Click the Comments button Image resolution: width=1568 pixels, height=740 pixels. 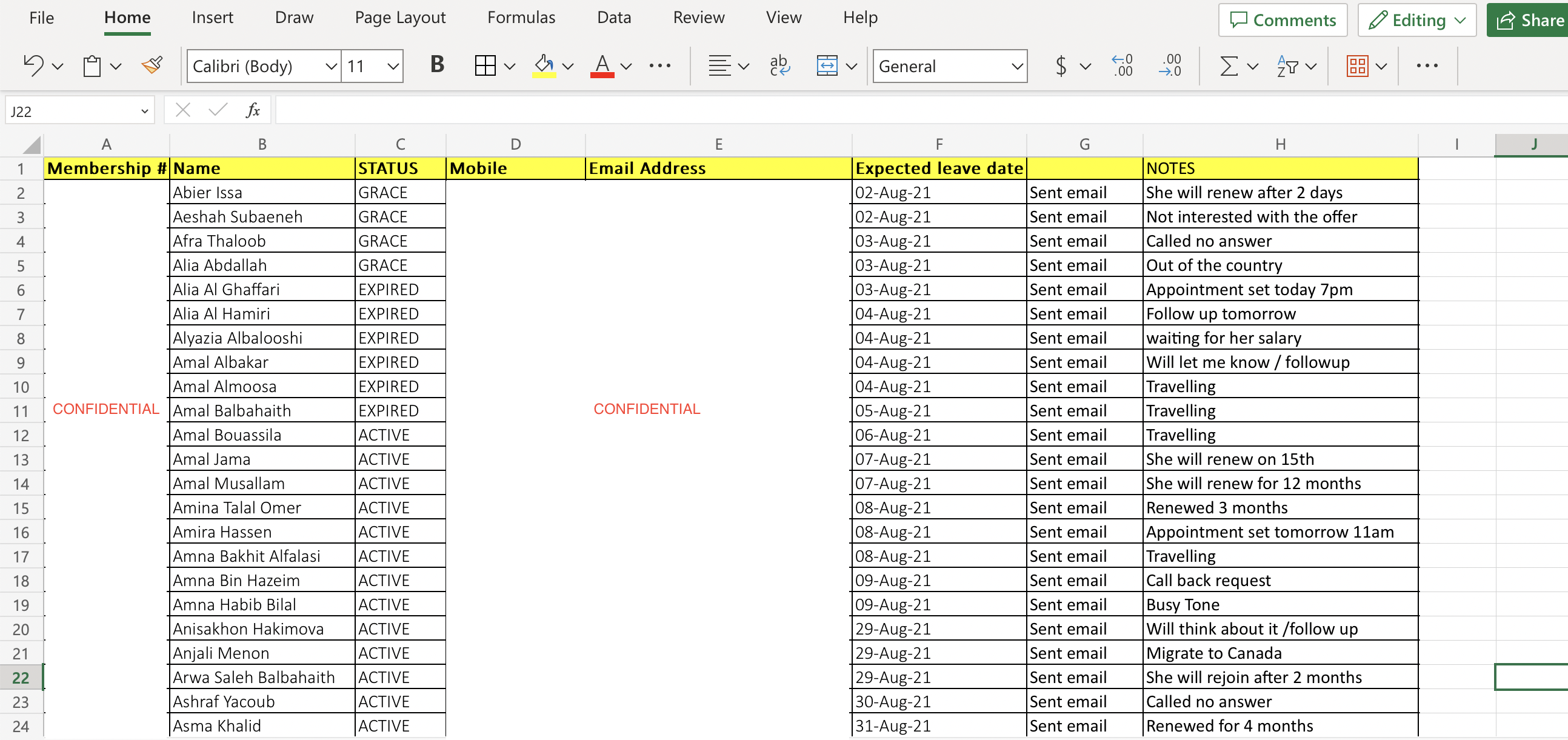click(1283, 20)
